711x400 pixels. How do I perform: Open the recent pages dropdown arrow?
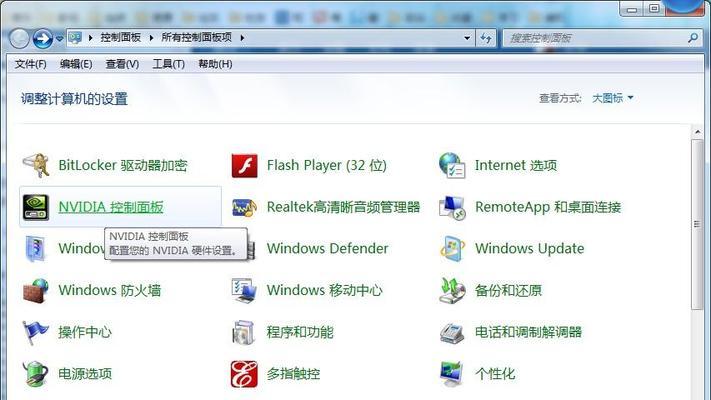coord(59,39)
